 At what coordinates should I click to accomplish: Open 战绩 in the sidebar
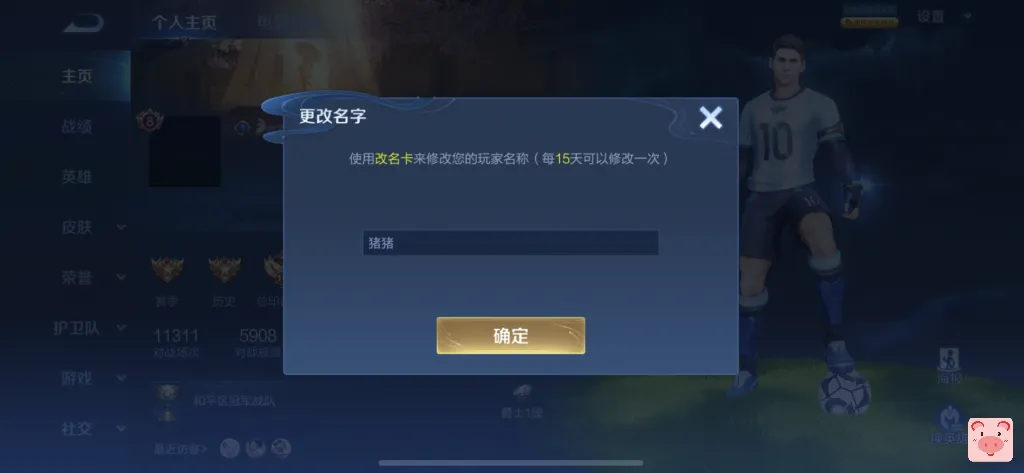point(77,126)
